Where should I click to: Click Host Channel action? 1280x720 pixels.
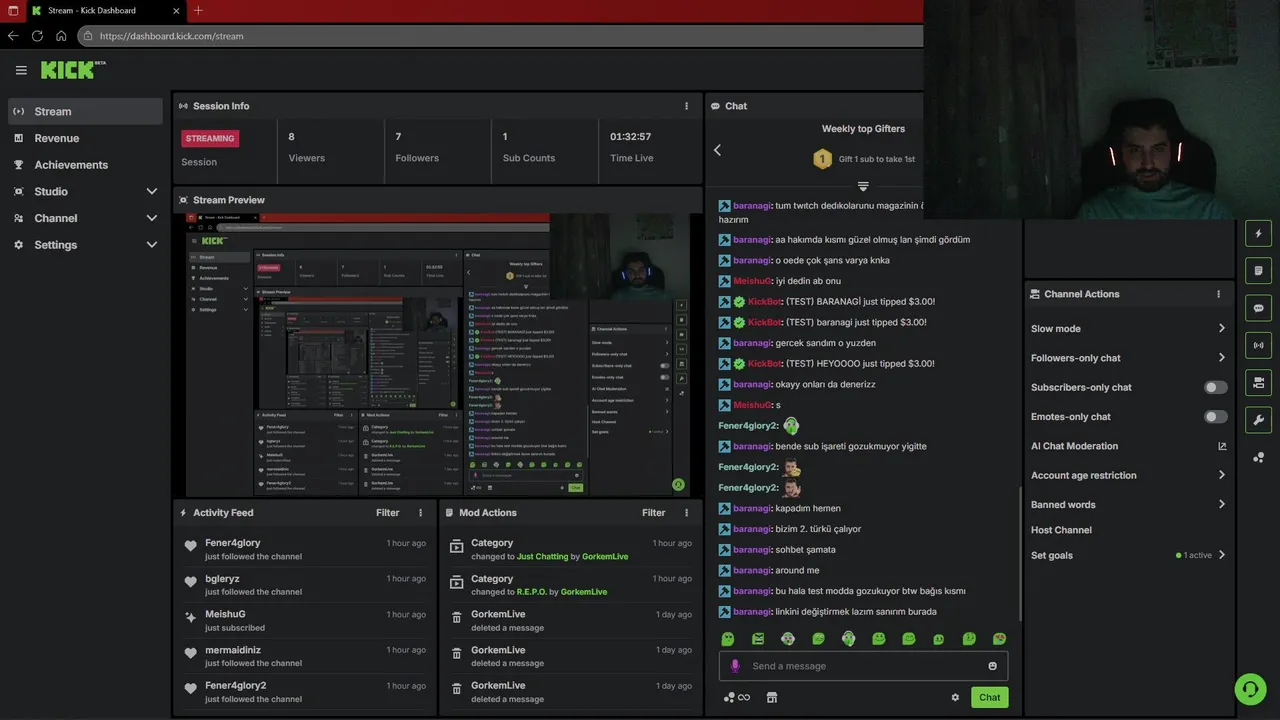point(1061,530)
